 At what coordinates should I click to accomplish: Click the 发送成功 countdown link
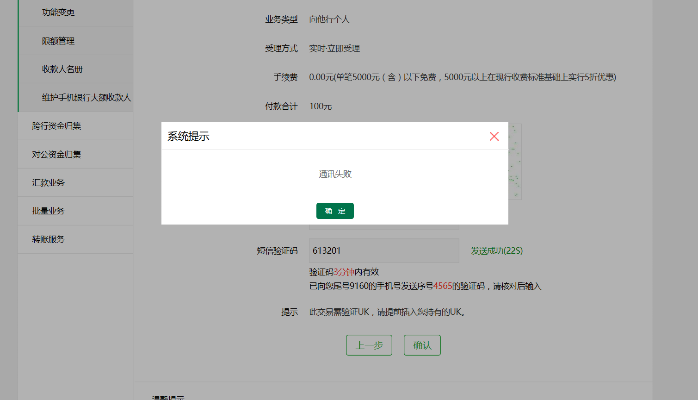point(496,250)
